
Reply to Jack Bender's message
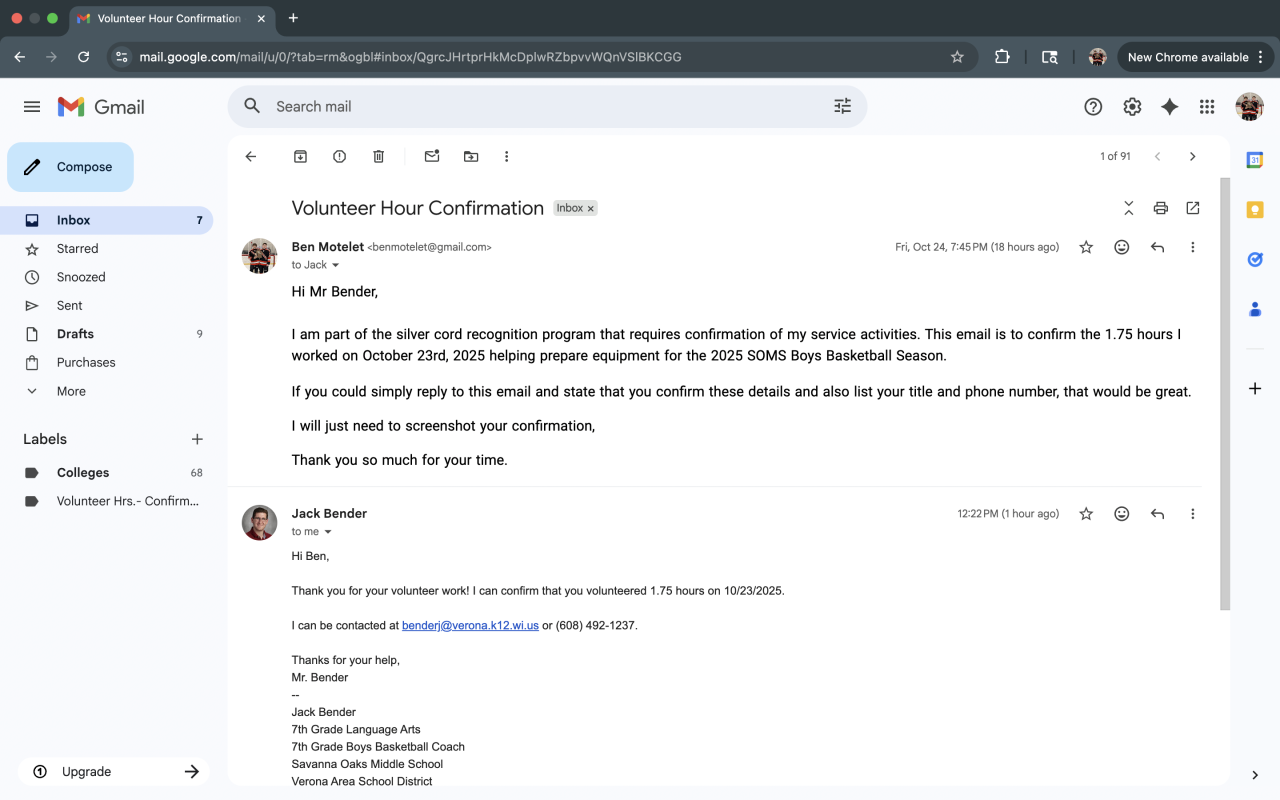1157,514
